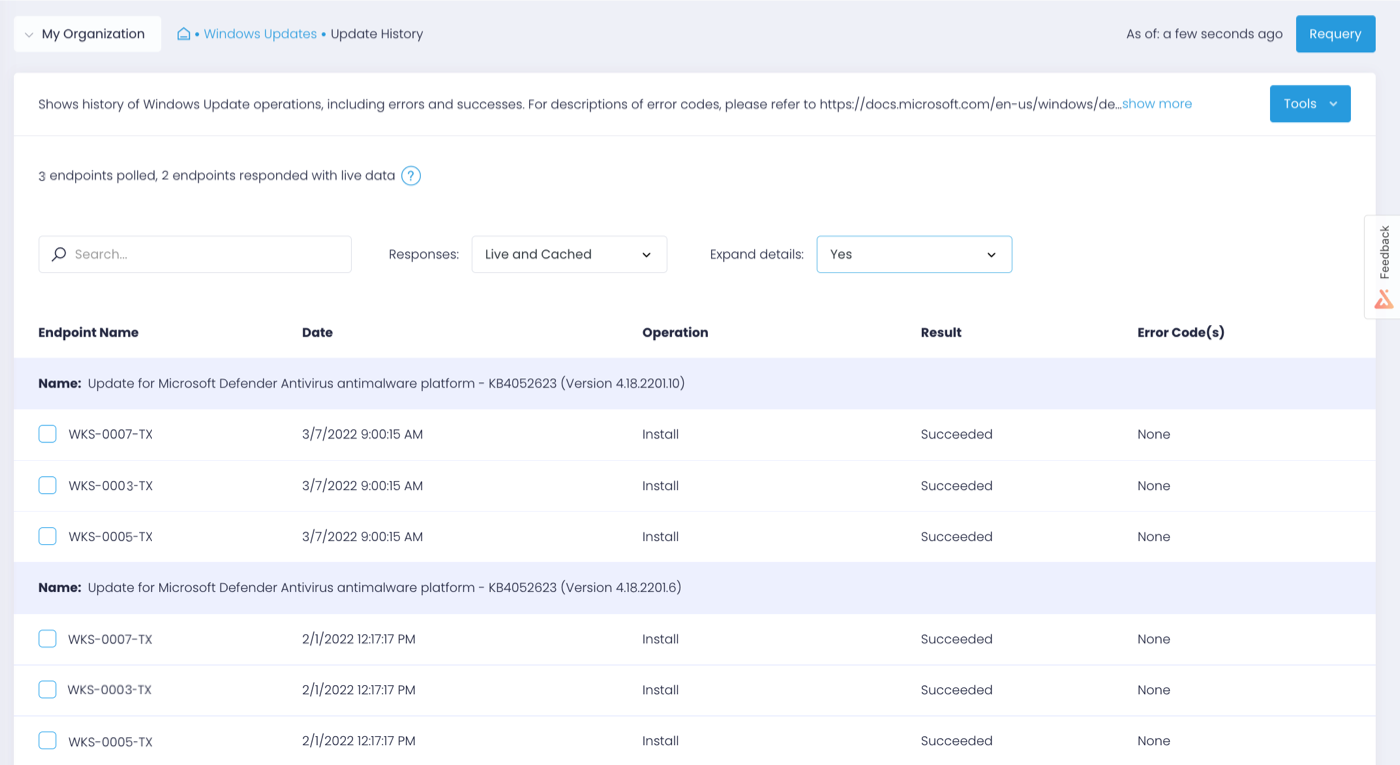Click the show more link

tap(1157, 103)
